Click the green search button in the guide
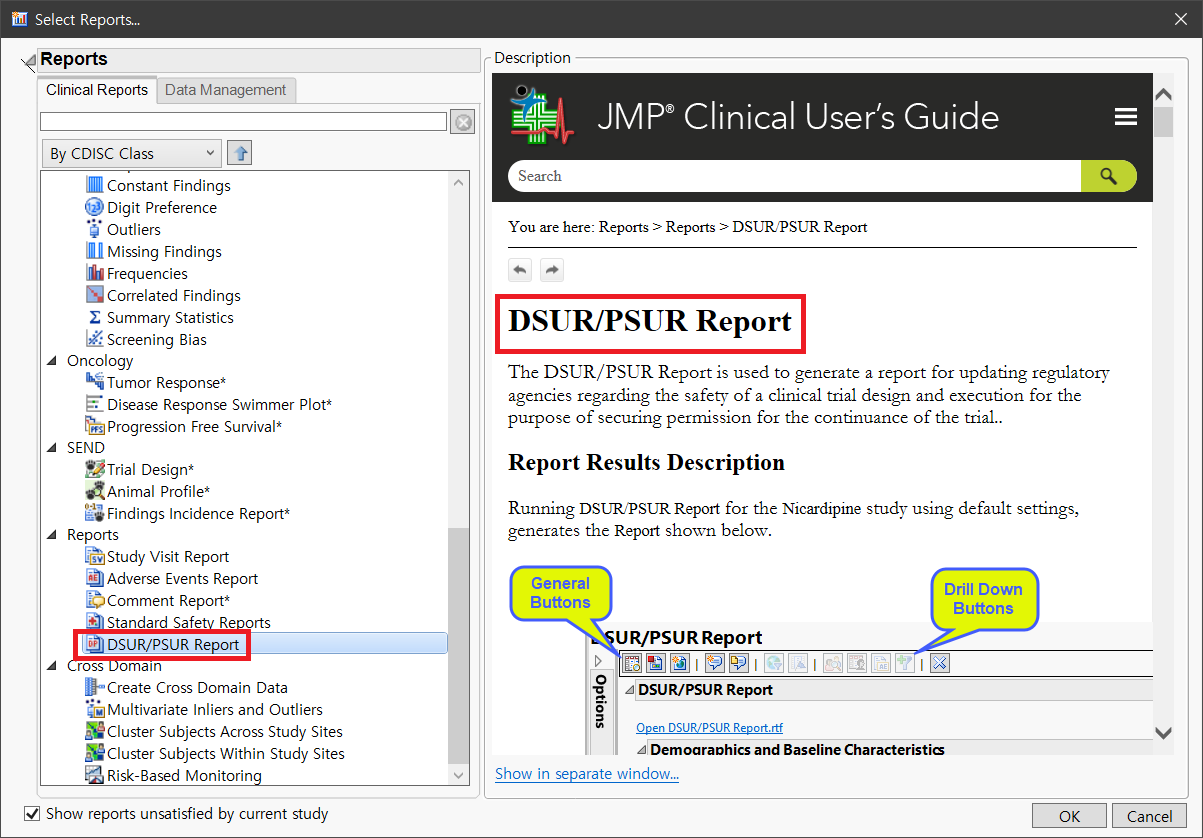 click(x=1109, y=176)
